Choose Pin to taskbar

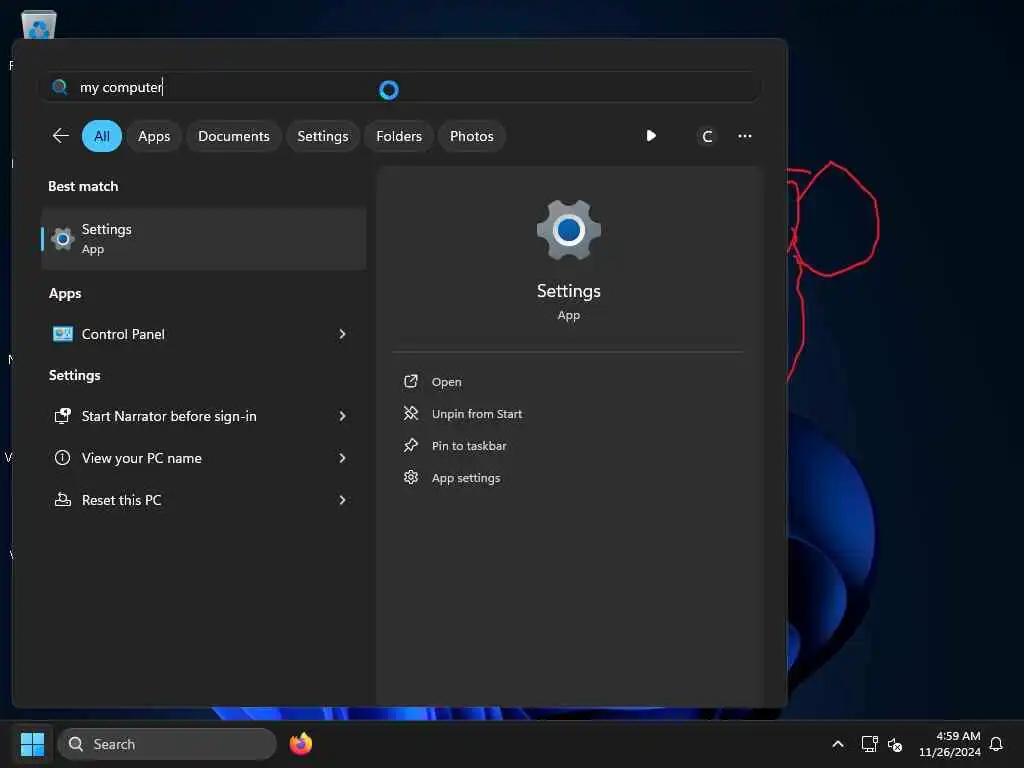[x=469, y=446]
